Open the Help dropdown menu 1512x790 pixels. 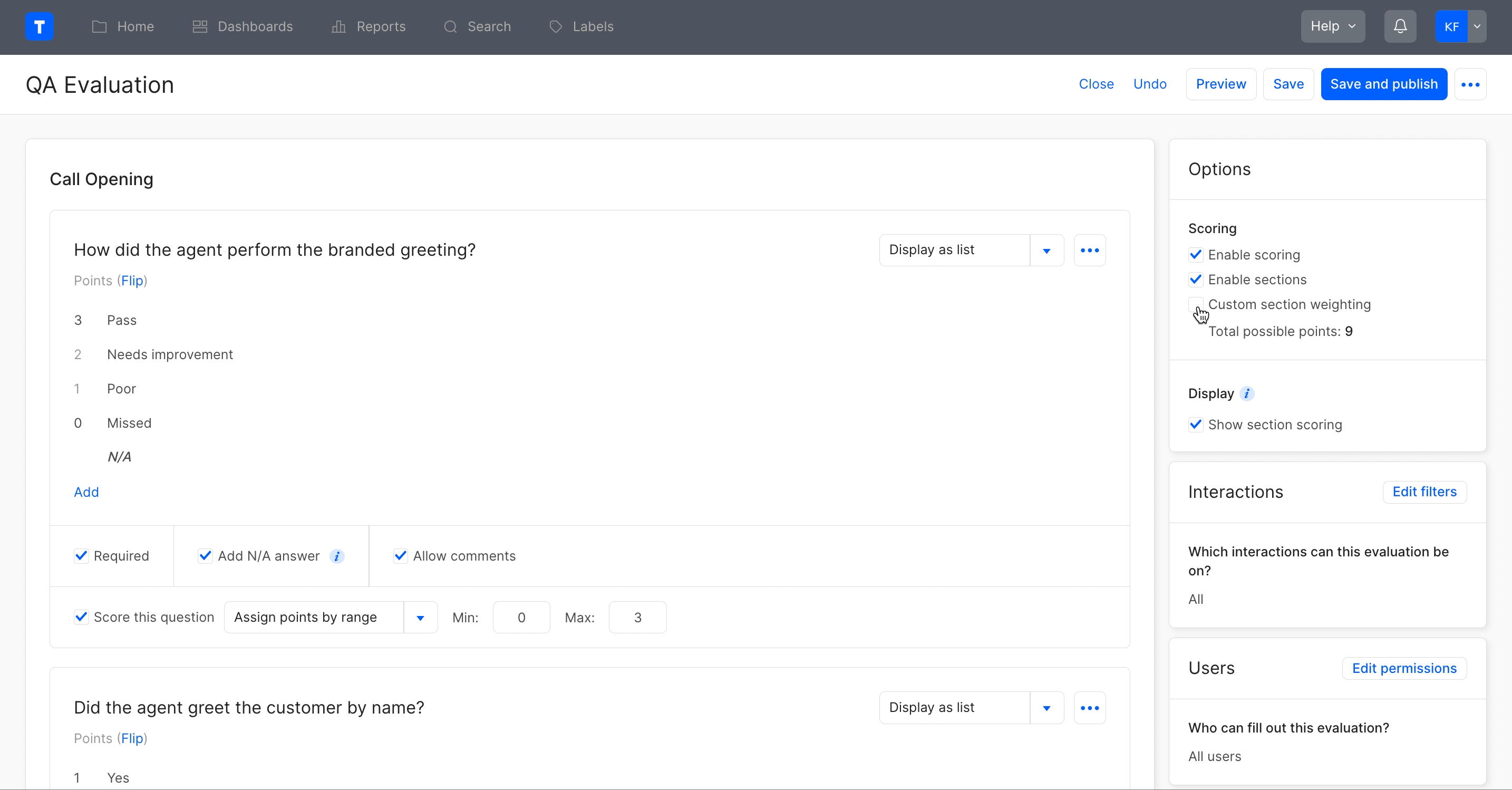click(1332, 26)
